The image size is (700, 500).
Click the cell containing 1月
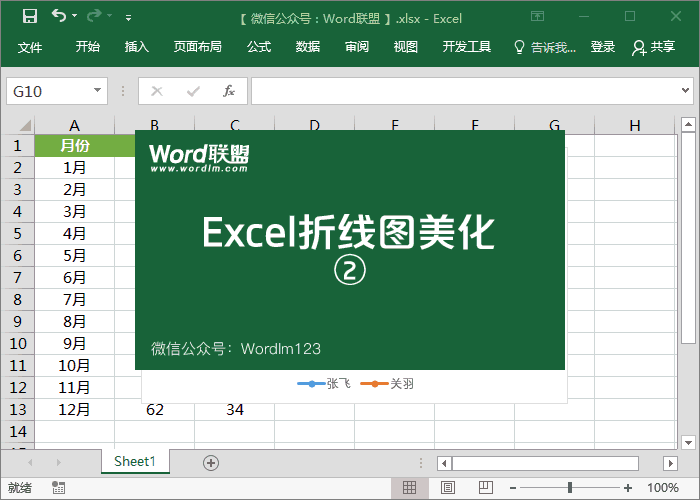tap(75, 167)
